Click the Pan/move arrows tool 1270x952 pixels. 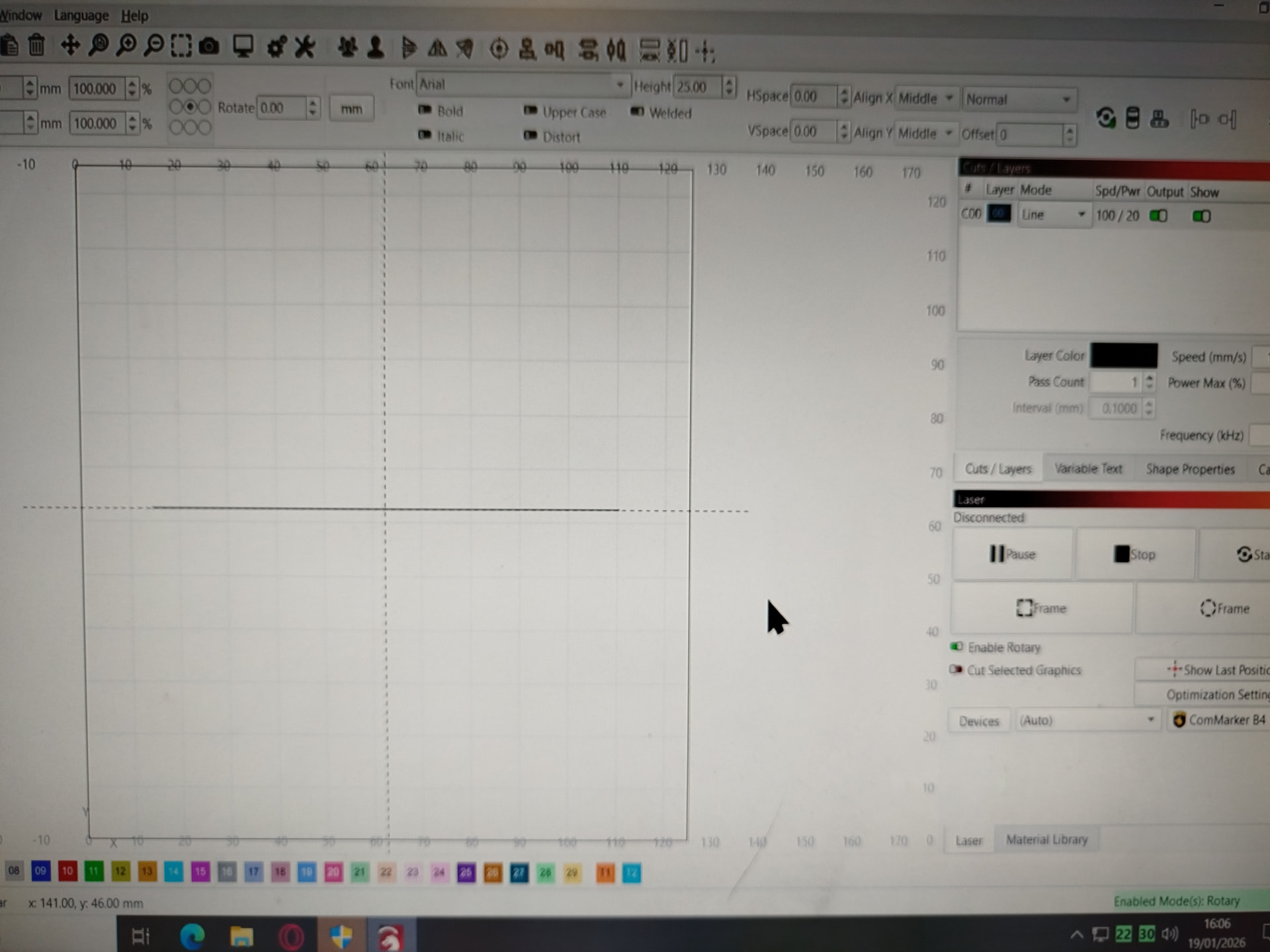[x=70, y=46]
